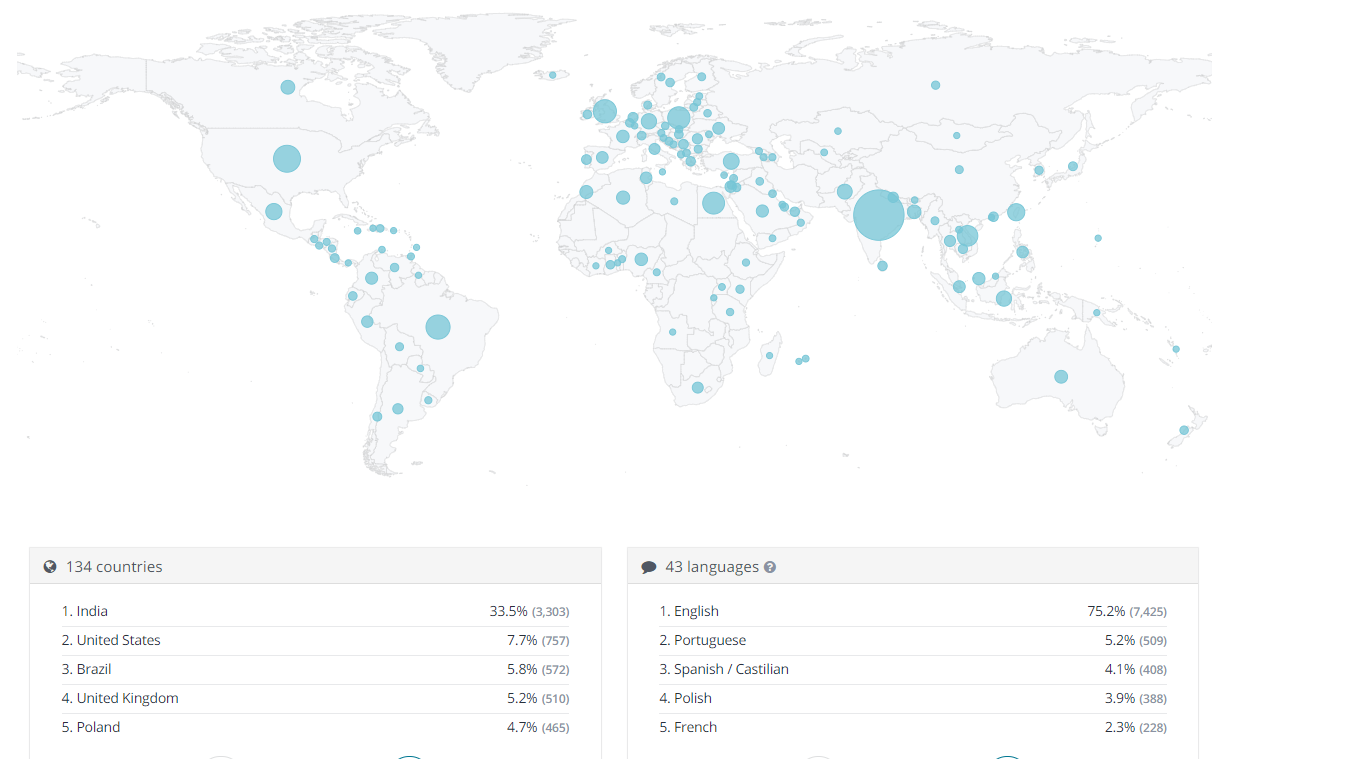1353x759 pixels.
Task: Select the New Zealand bubble on the map
Action: tap(1184, 430)
